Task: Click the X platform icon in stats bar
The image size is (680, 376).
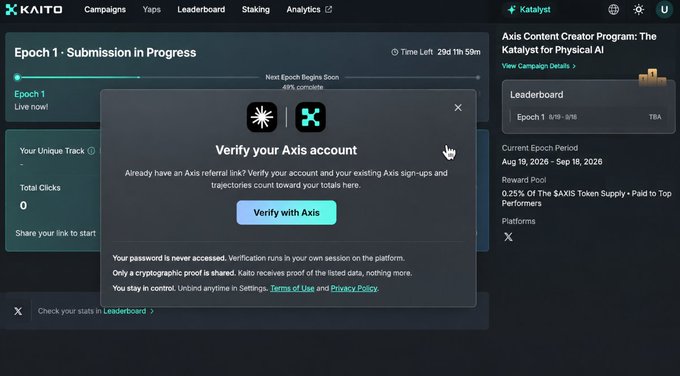Action: [x=18, y=311]
